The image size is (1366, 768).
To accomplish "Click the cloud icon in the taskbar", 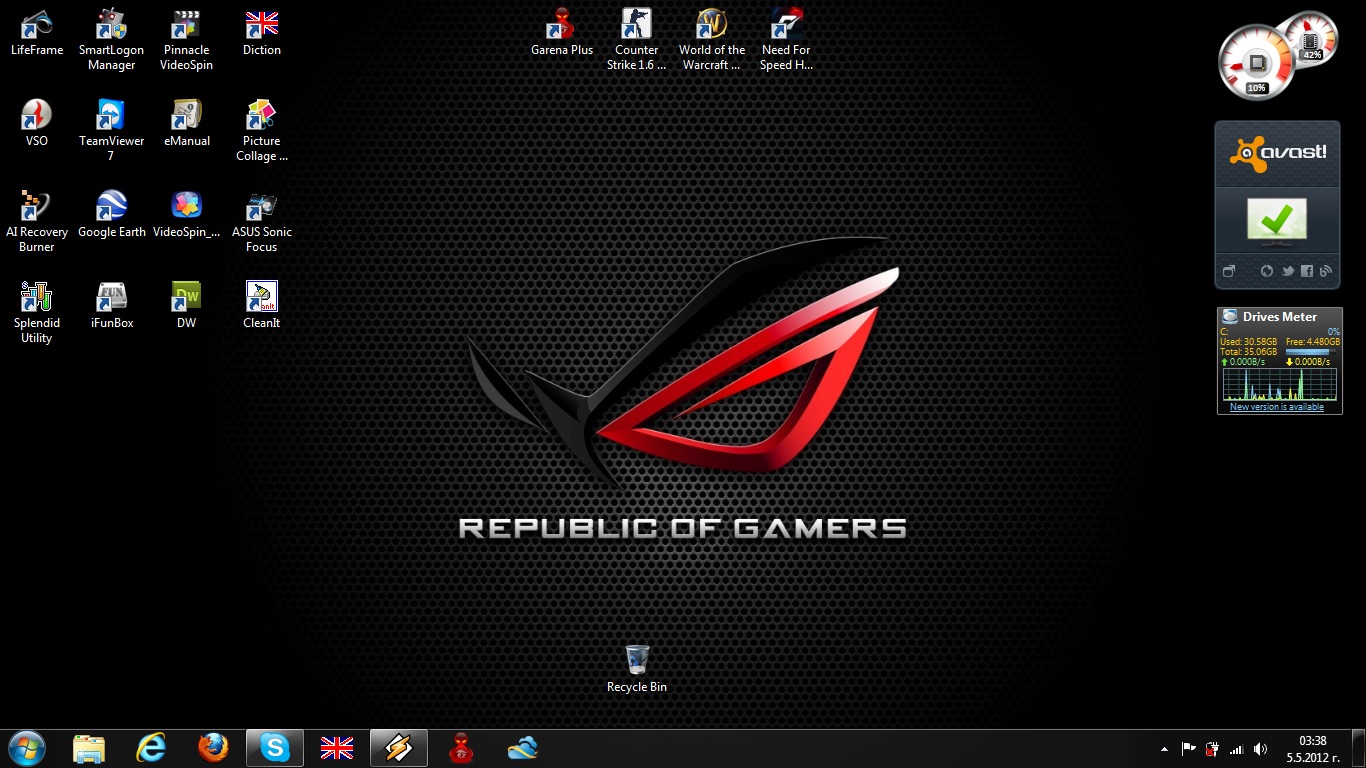I will [523, 748].
